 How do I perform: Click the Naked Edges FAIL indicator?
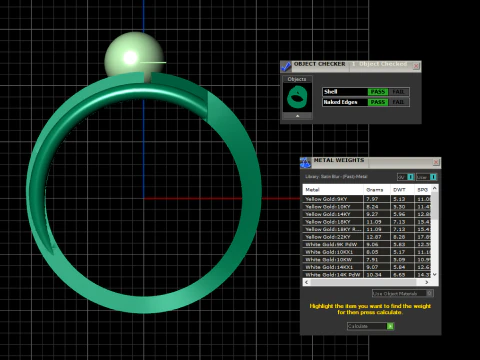[398, 102]
